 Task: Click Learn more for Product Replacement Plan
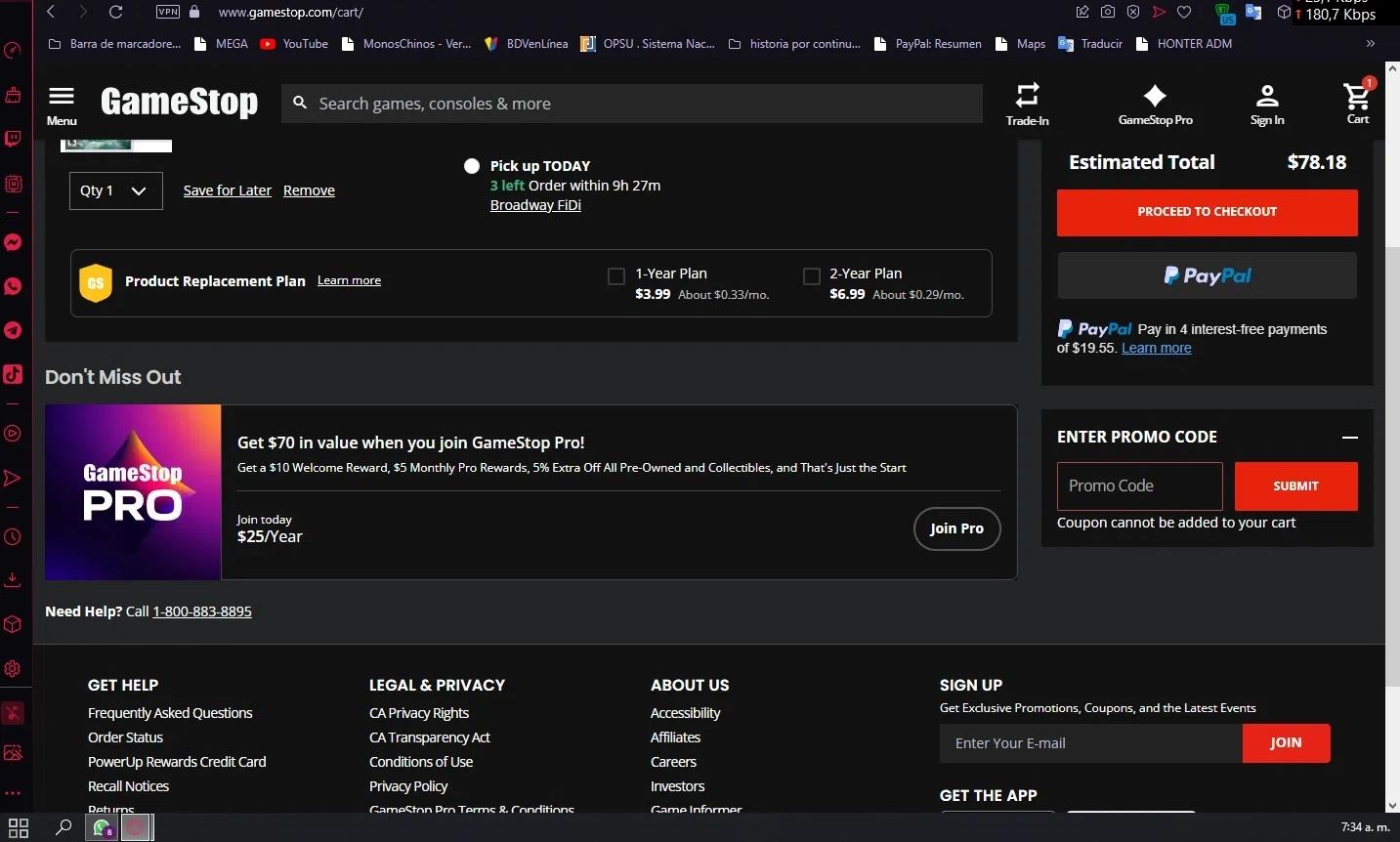pyautogui.click(x=349, y=280)
